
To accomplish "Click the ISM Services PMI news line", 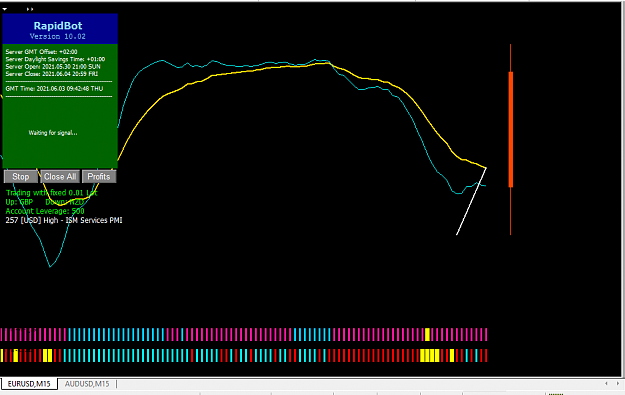I will click(64, 220).
